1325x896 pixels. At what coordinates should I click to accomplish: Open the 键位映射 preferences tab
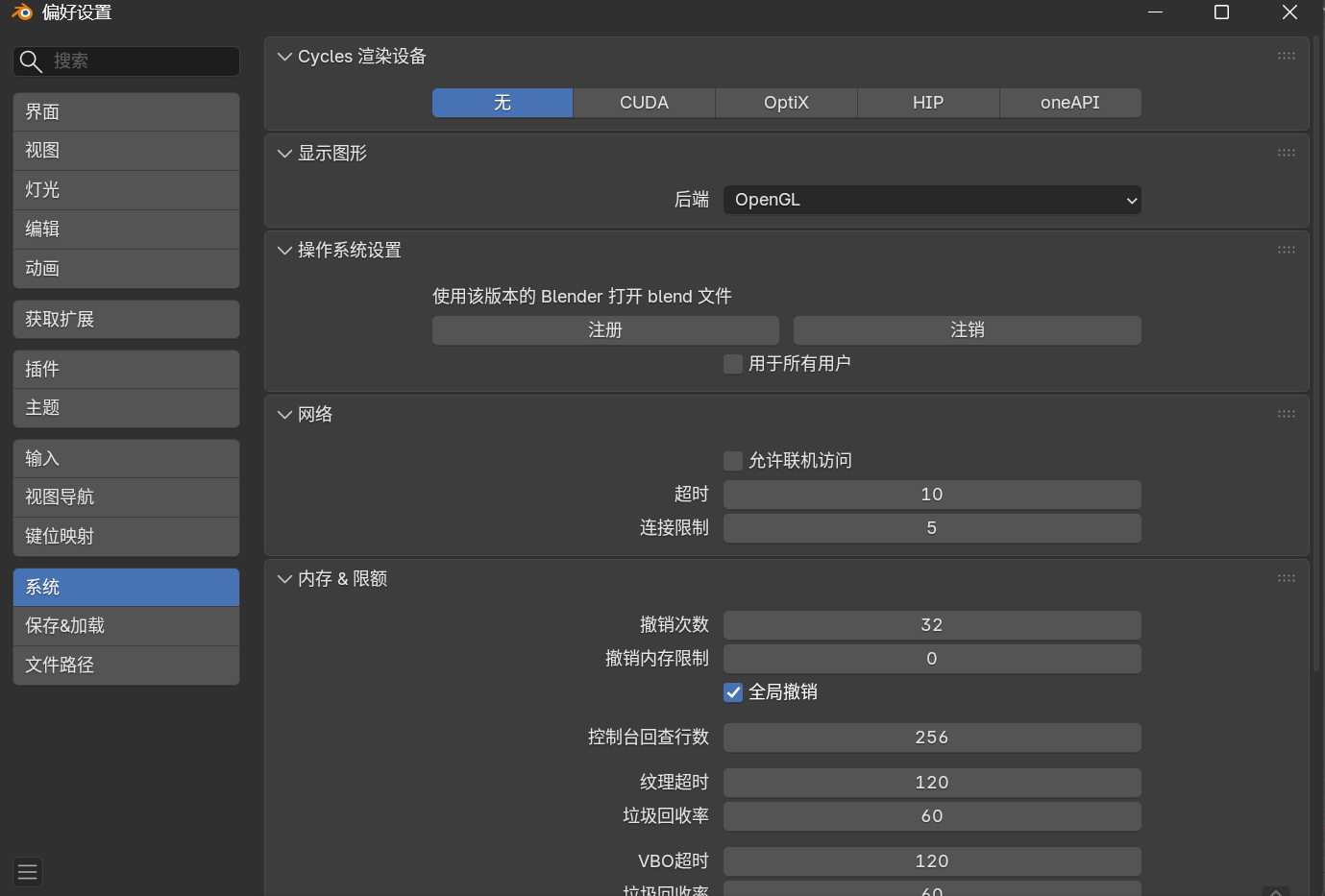coord(126,537)
